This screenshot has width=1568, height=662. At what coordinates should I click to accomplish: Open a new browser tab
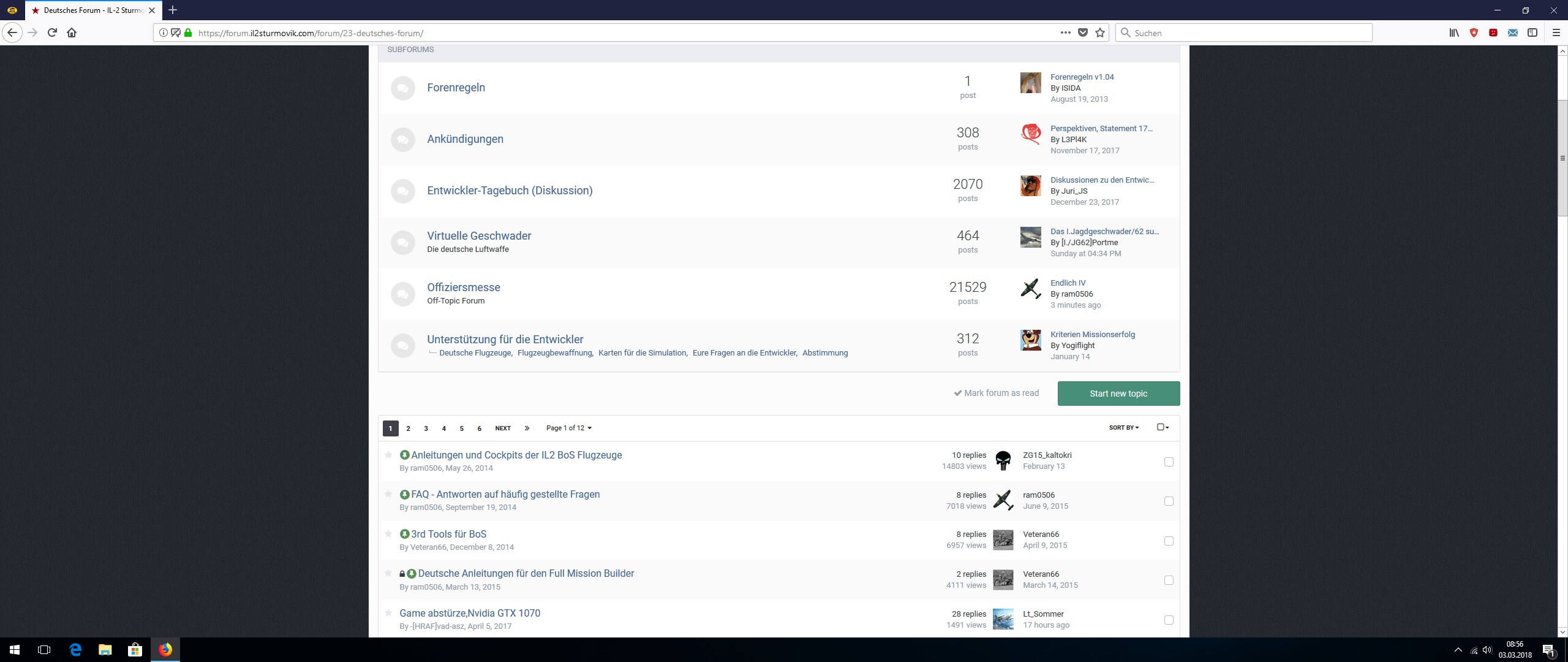(173, 10)
